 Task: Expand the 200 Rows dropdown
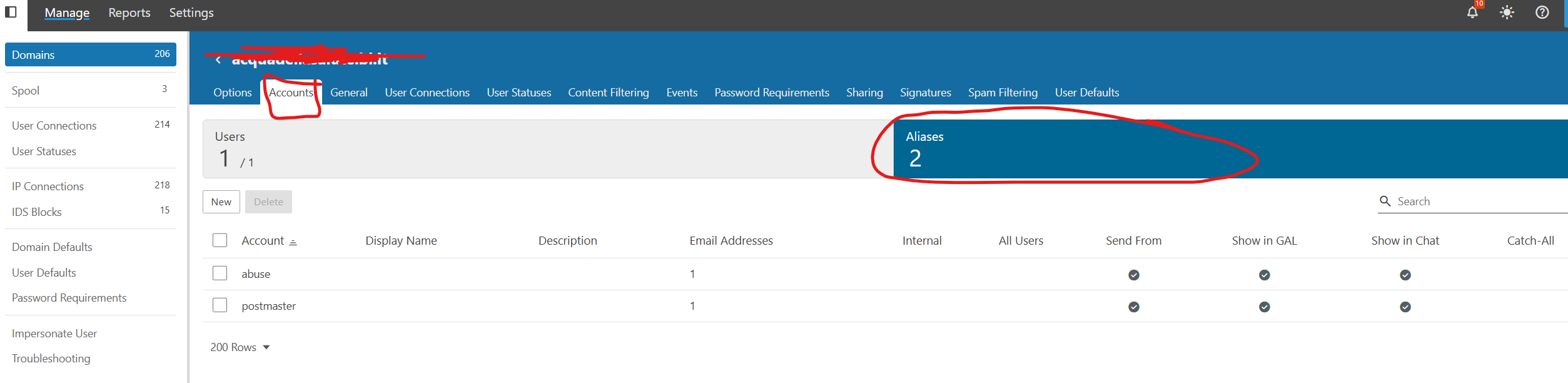tap(240, 347)
